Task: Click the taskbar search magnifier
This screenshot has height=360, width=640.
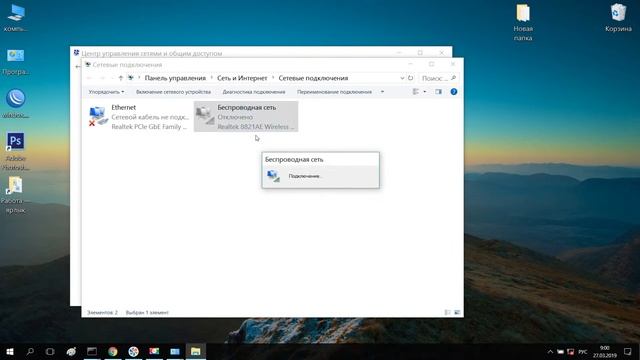Action: point(30,351)
